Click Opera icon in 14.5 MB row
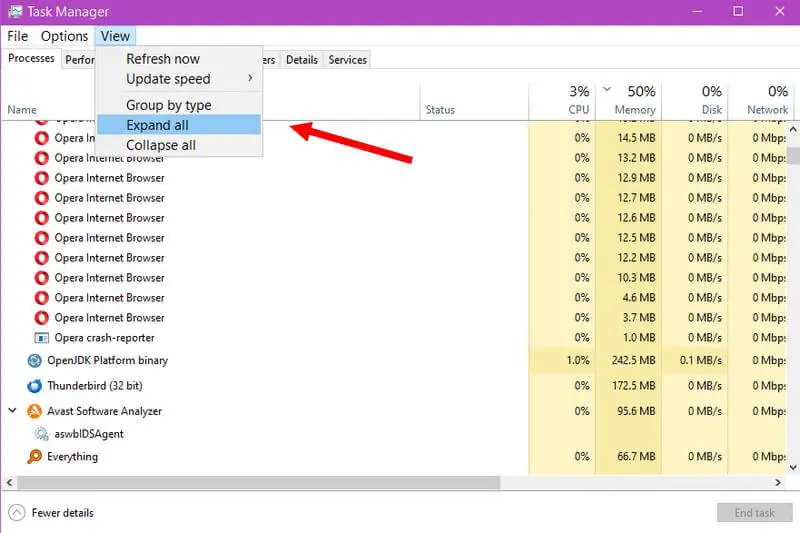800x533 pixels. click(41, 138)
